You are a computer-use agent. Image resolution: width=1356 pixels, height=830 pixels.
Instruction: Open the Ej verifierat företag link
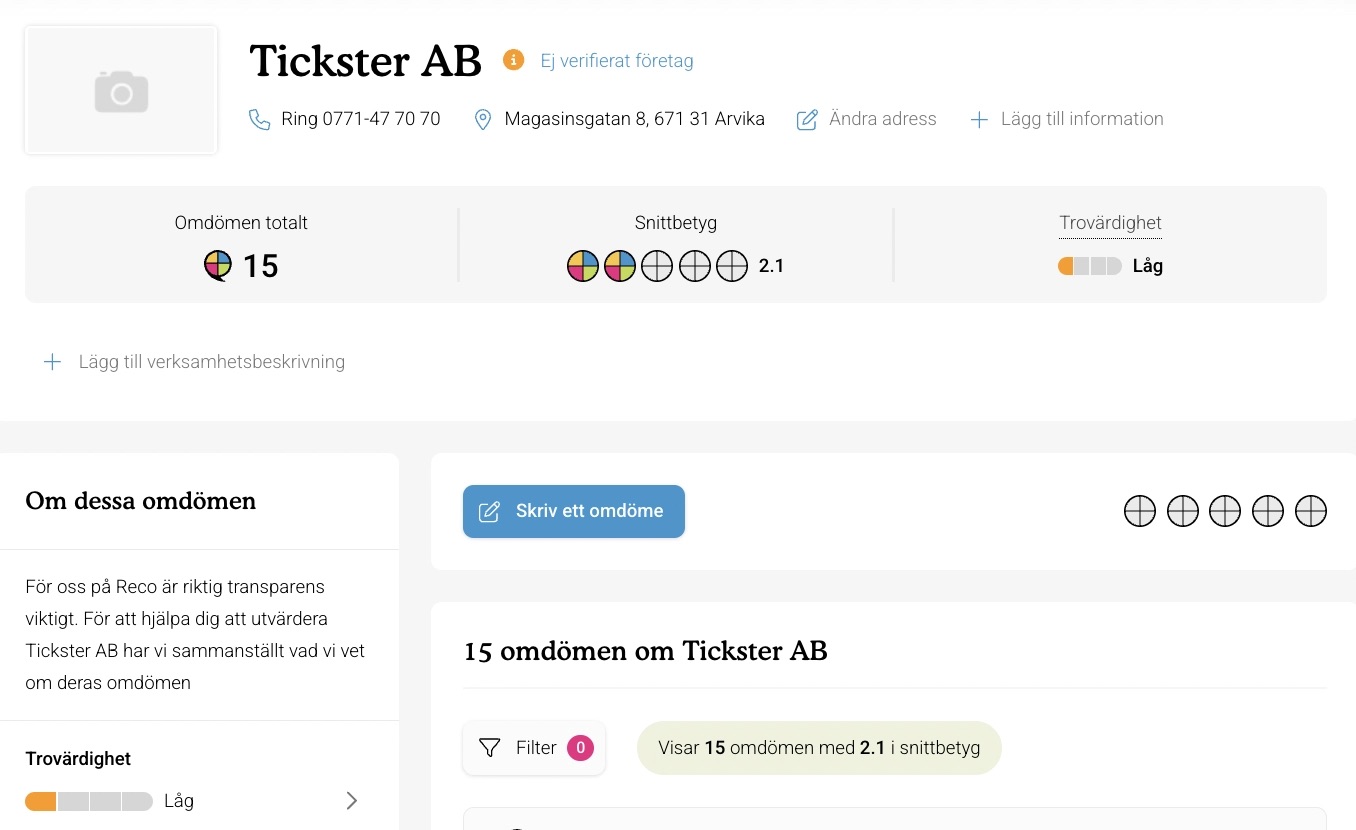click(617, 60)
